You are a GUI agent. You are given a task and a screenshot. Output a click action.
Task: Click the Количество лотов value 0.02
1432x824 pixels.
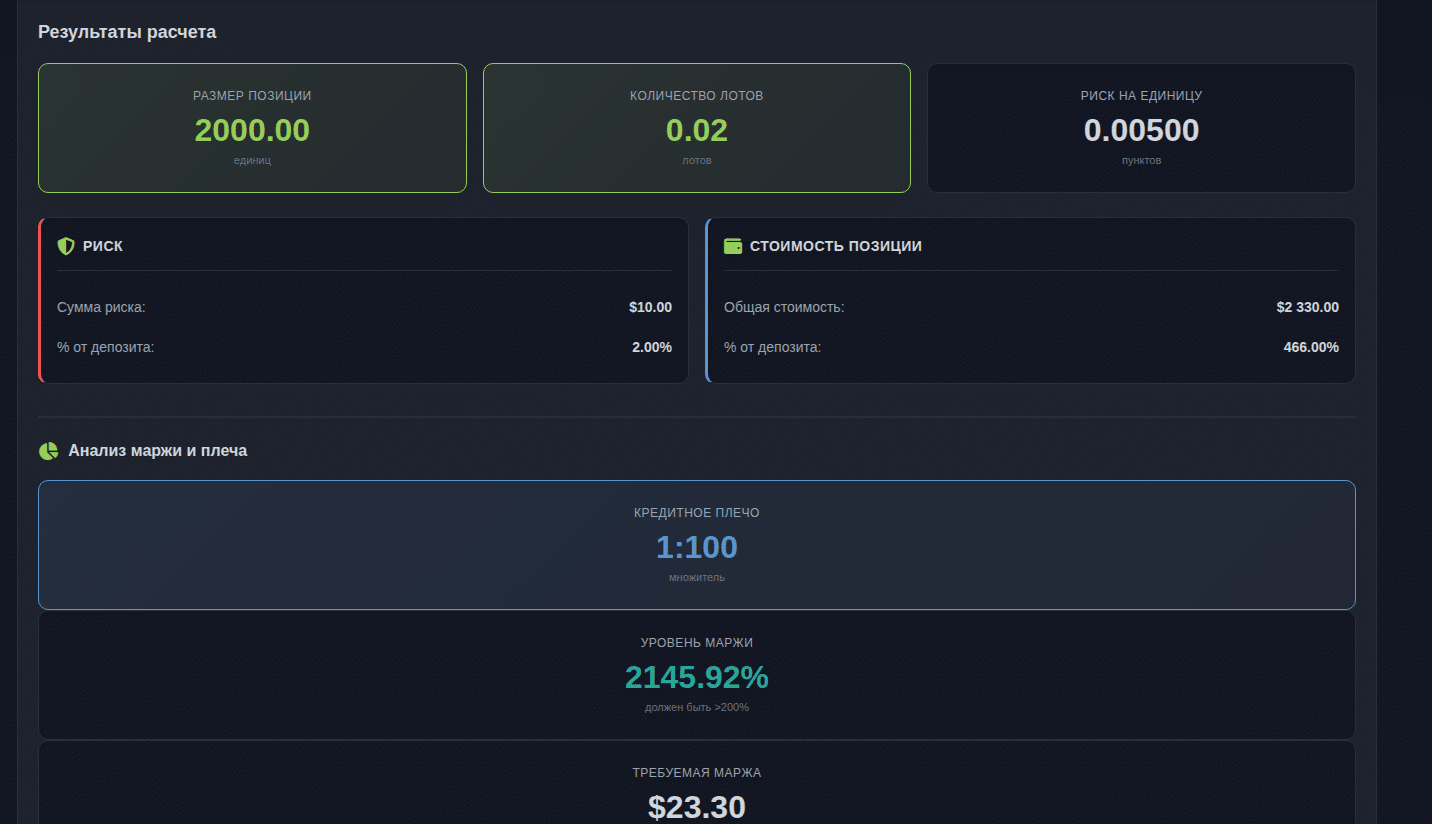[x=696, y=131]
